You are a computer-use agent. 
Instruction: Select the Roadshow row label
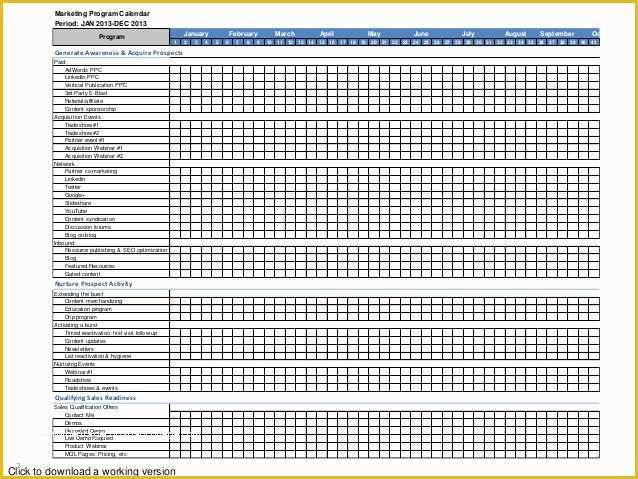[78, 380]
